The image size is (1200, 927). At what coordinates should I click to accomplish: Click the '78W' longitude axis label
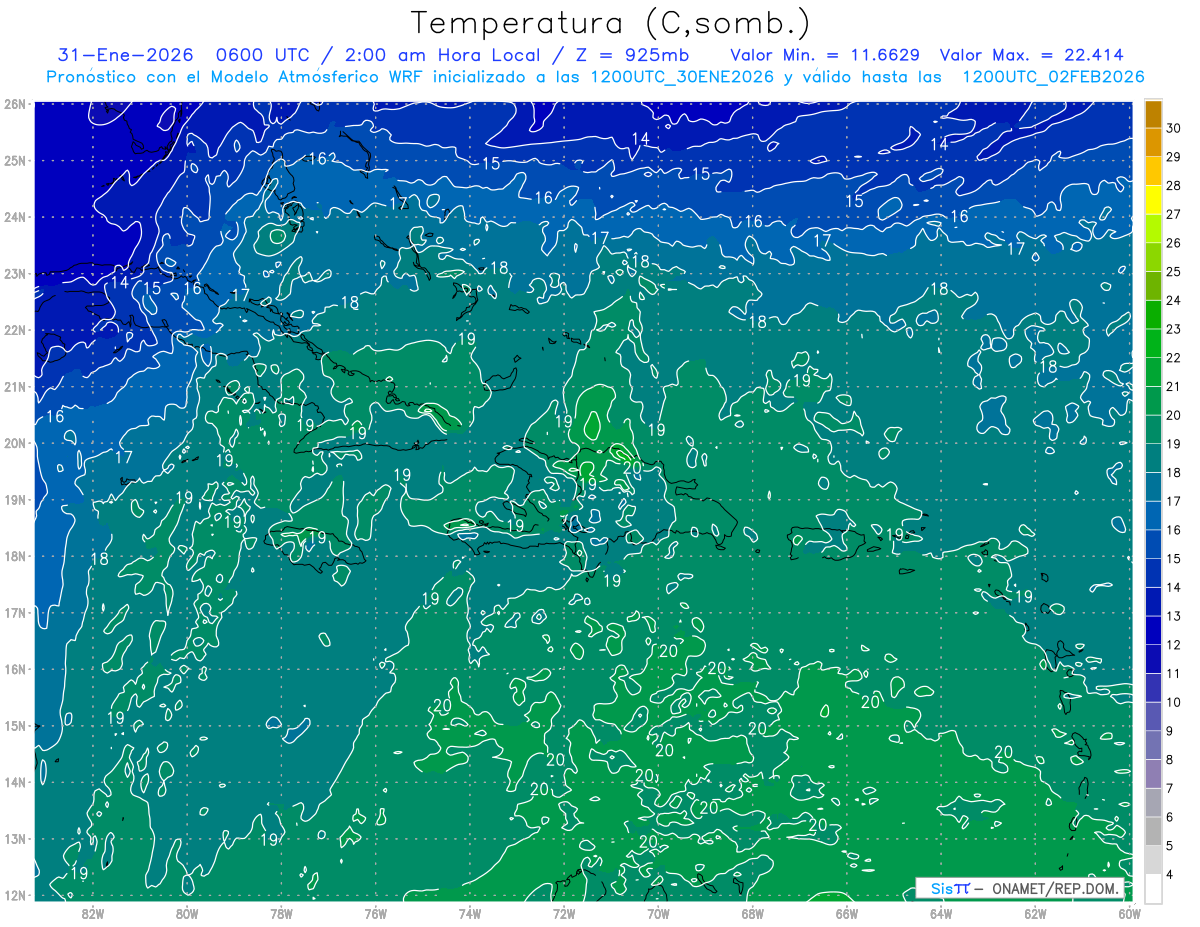point(281,913)
